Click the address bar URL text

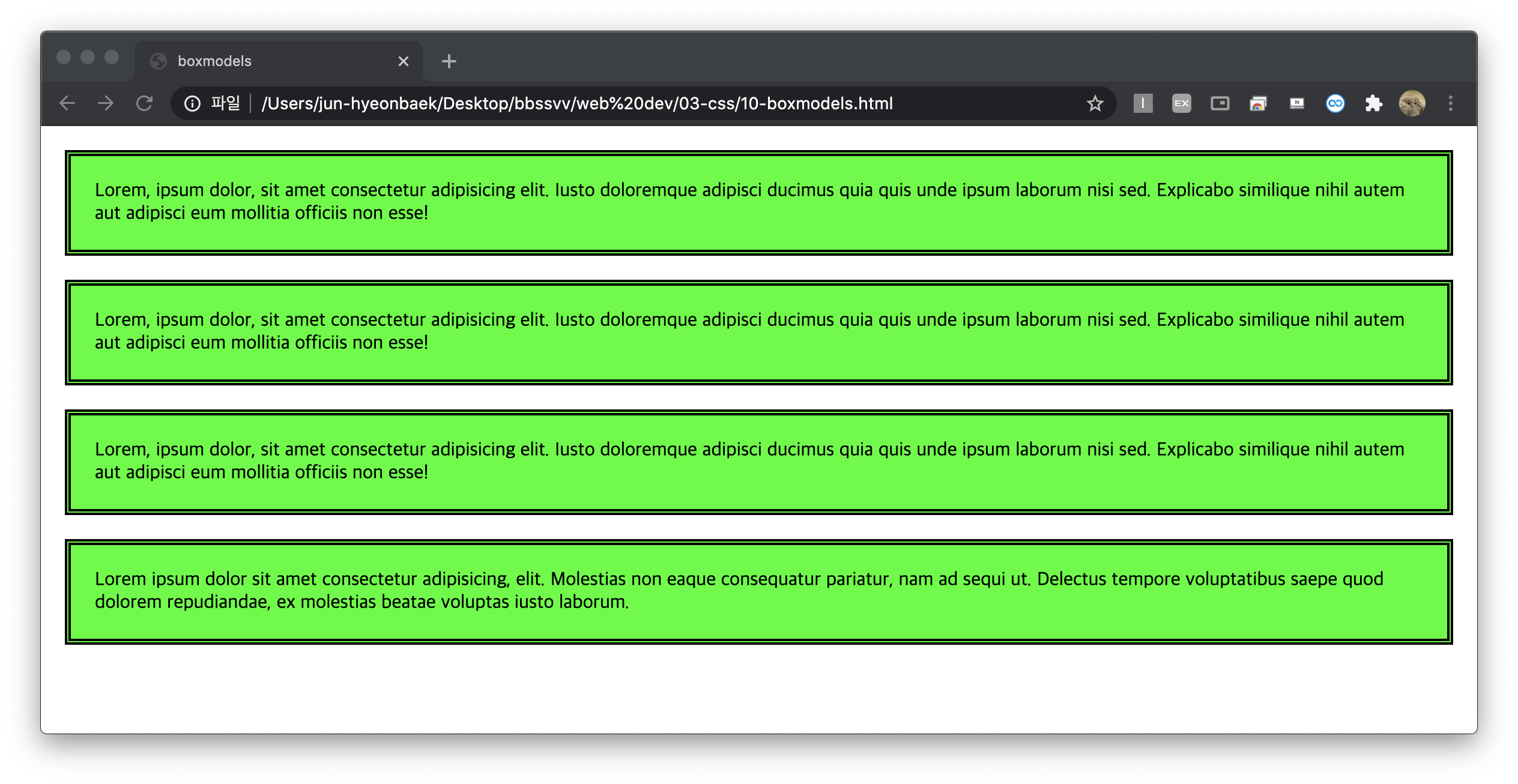point(576,103)
